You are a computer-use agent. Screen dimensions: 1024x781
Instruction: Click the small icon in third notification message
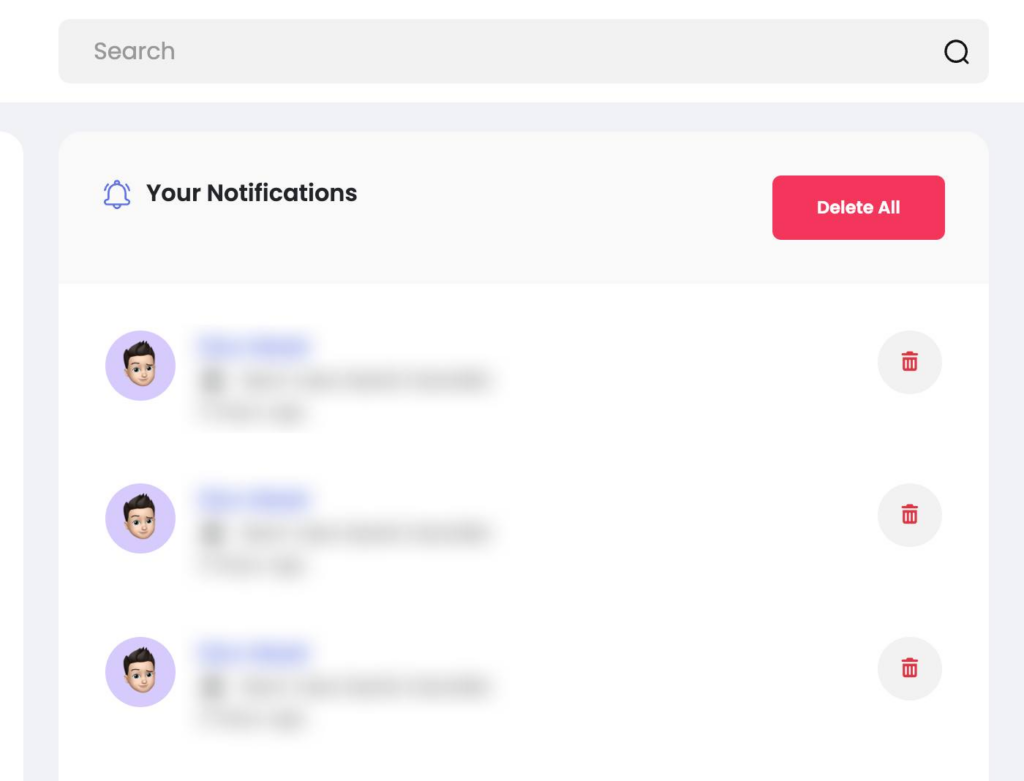(211, 686)
